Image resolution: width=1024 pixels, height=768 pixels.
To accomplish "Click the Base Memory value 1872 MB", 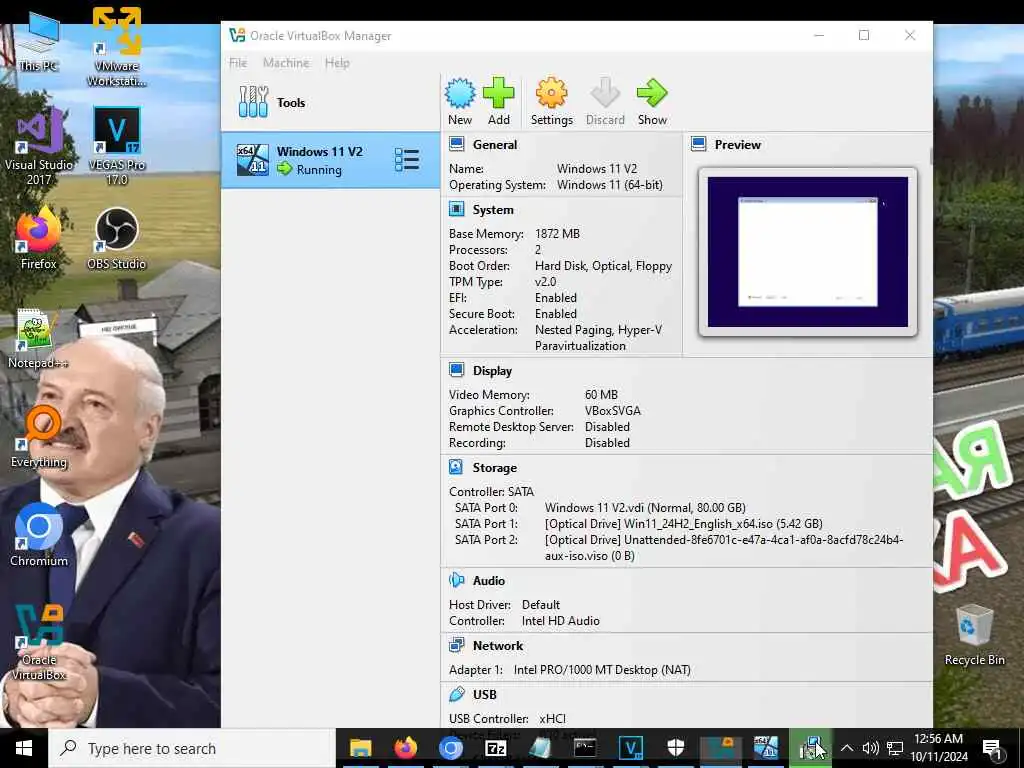I will (557, 234).
